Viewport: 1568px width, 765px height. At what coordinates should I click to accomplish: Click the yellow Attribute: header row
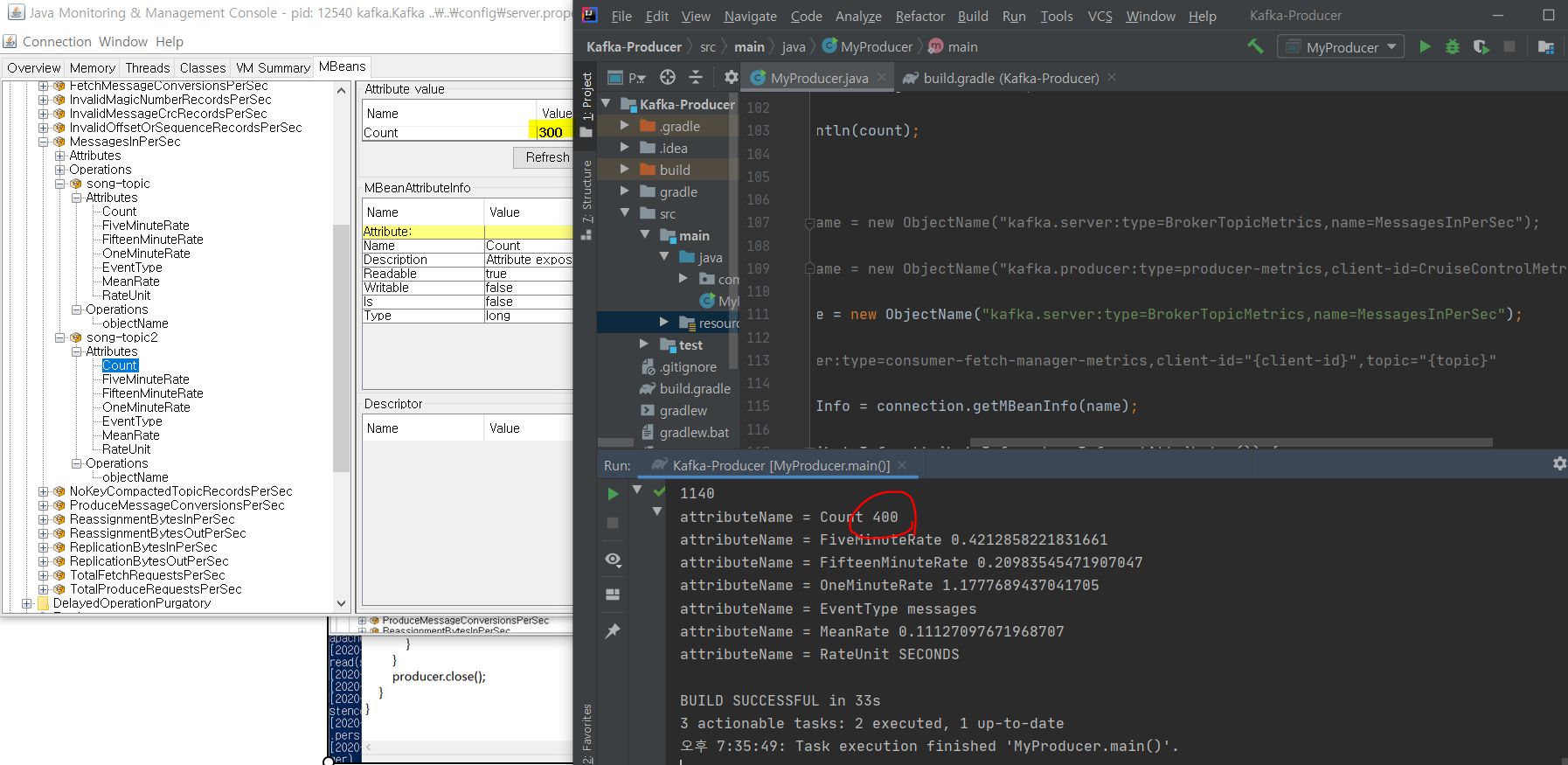468,232
